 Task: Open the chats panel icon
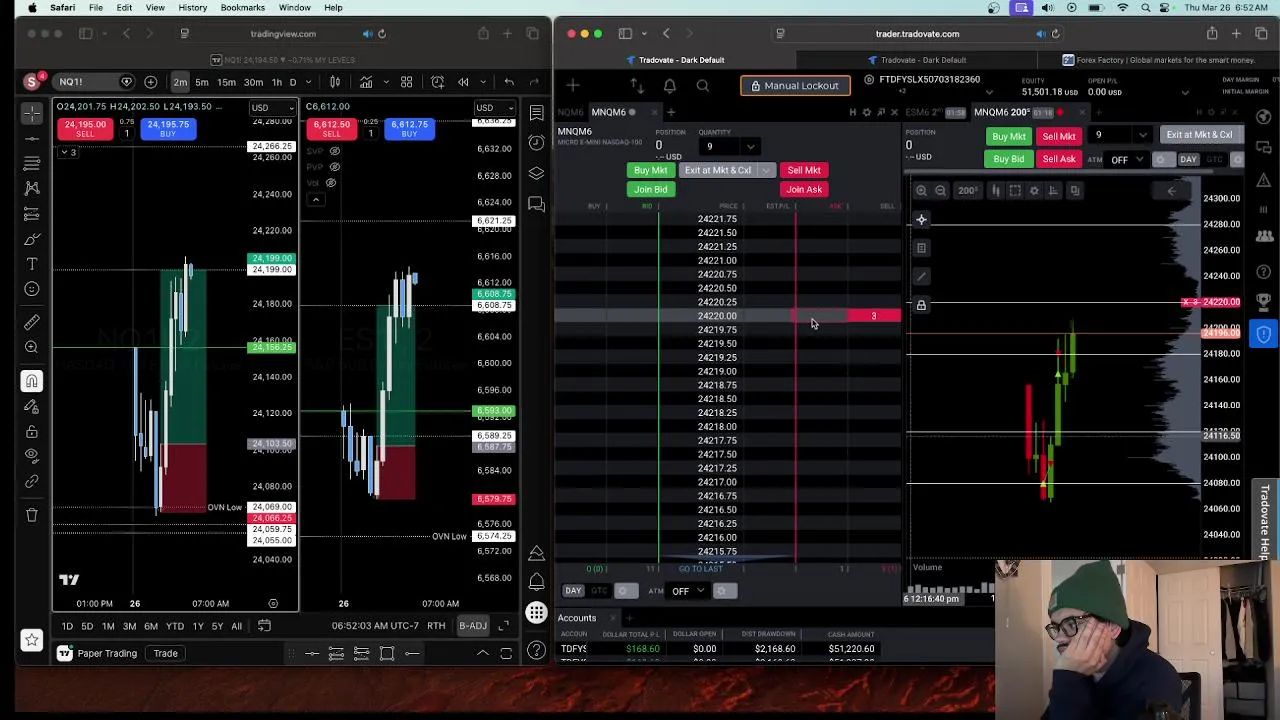click(x=537, y=204)
